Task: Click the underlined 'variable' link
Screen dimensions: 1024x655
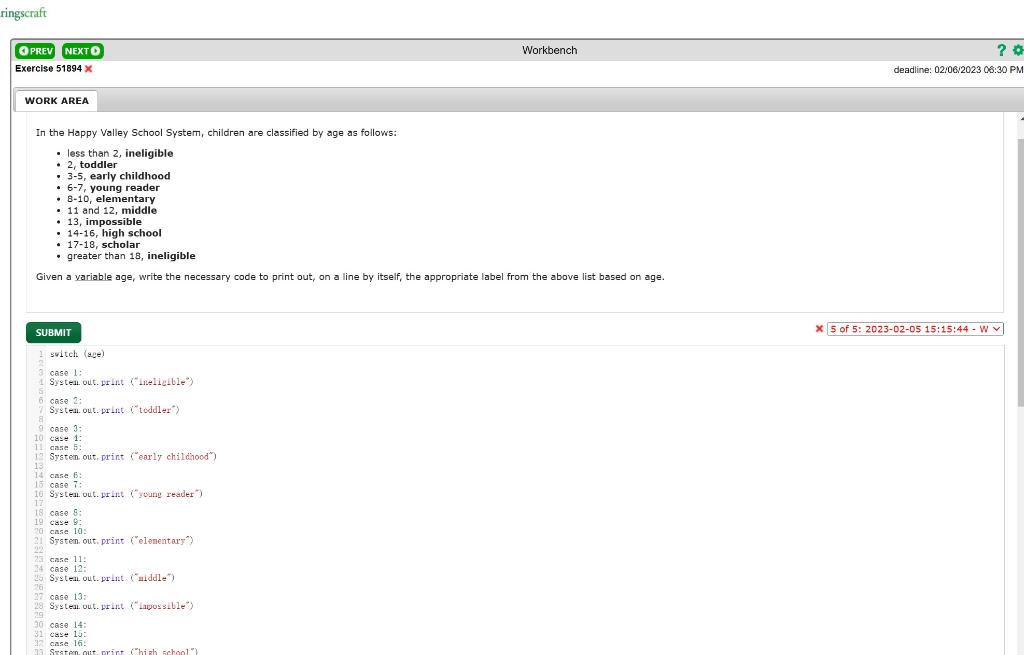Action: point(93,277)
